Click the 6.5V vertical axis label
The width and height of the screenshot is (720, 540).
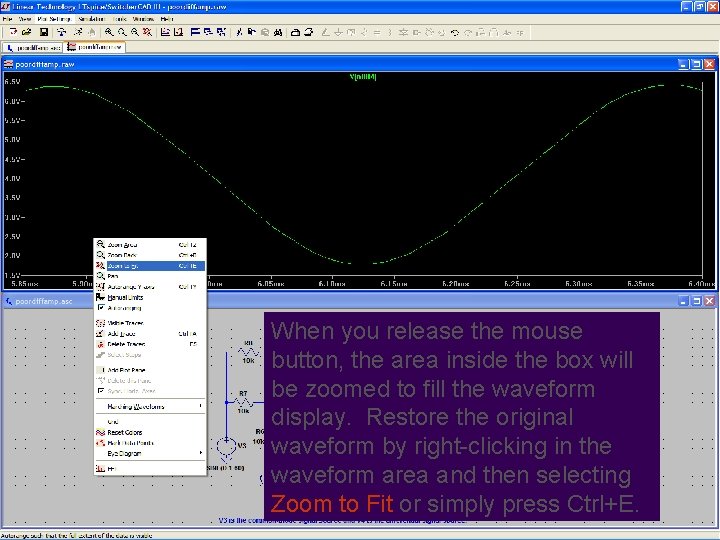pos(12,82)
